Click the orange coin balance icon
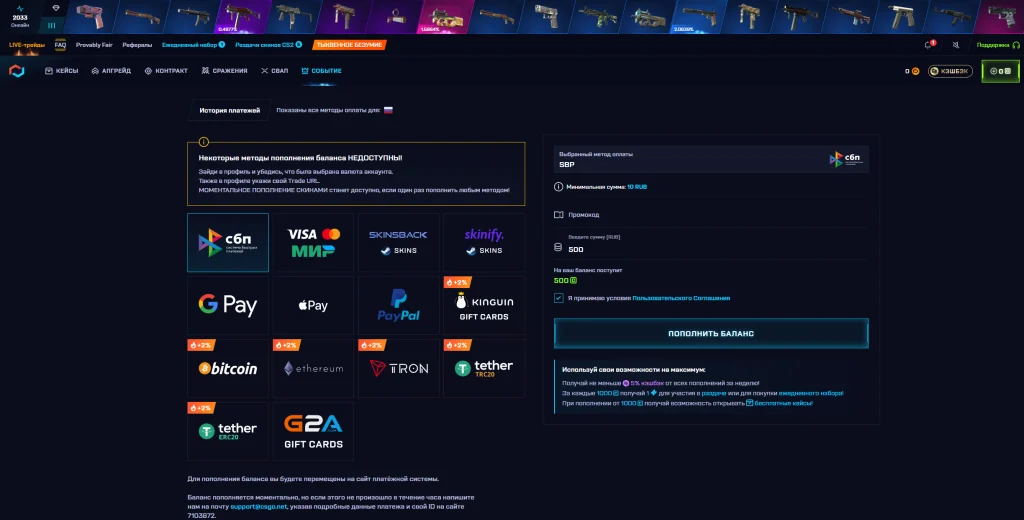Image resolution: width=1024 pixels, height=520 pixels. [916, 71]
